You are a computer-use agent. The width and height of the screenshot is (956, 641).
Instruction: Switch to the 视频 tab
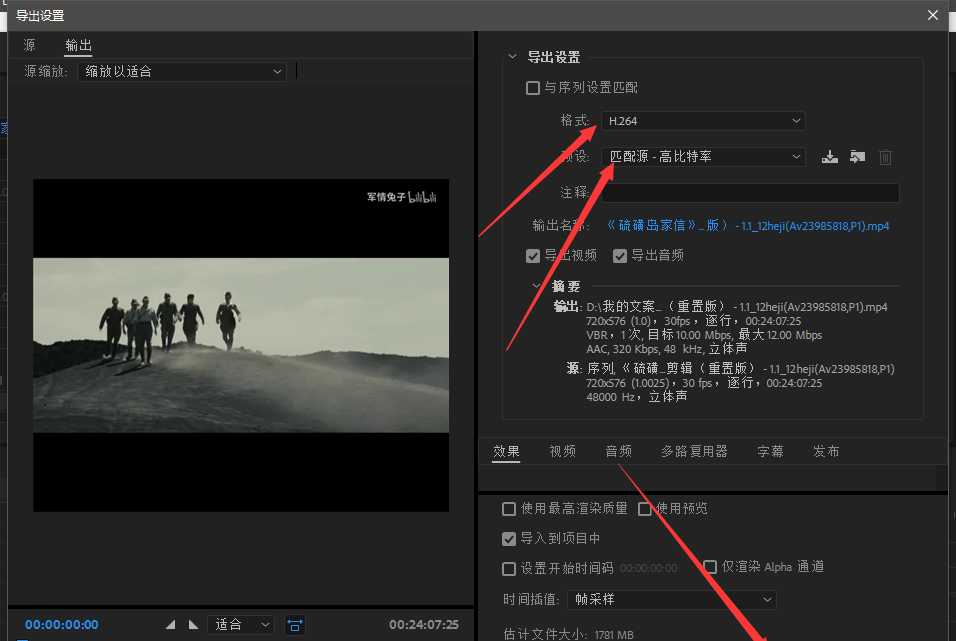[562, 451]
